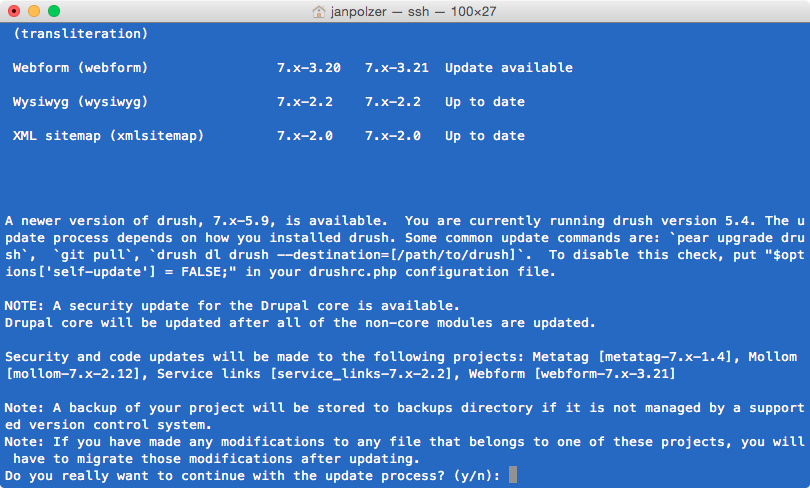Click the drushrc.php file name in the message
This screenshot has width=810, height=488.
[353, 272]
